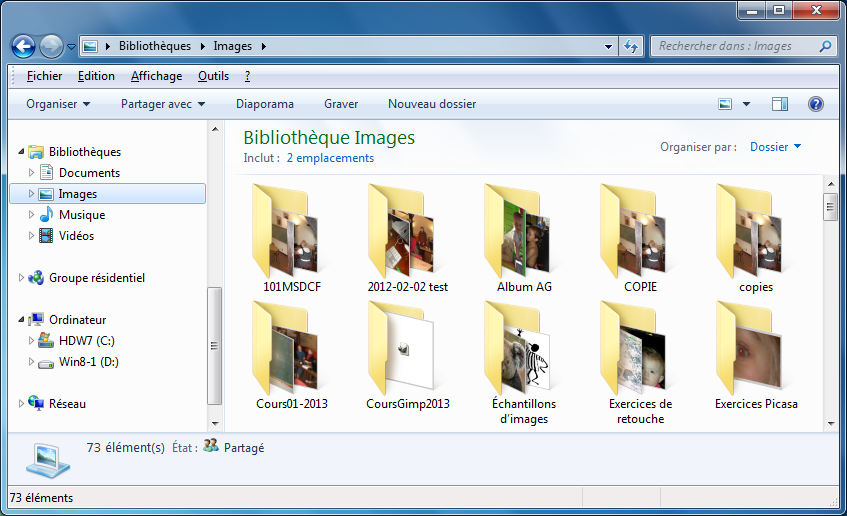This screenshot has height=516, width=847.
Task: Click the Forward navigation arrow
Action: coord(51,46)
